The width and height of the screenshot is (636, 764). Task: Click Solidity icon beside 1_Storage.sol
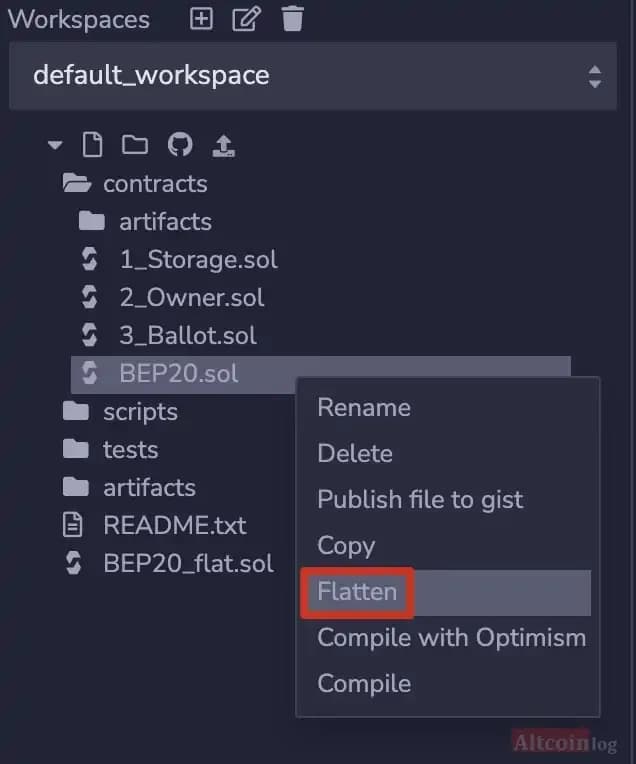[90, 259]
